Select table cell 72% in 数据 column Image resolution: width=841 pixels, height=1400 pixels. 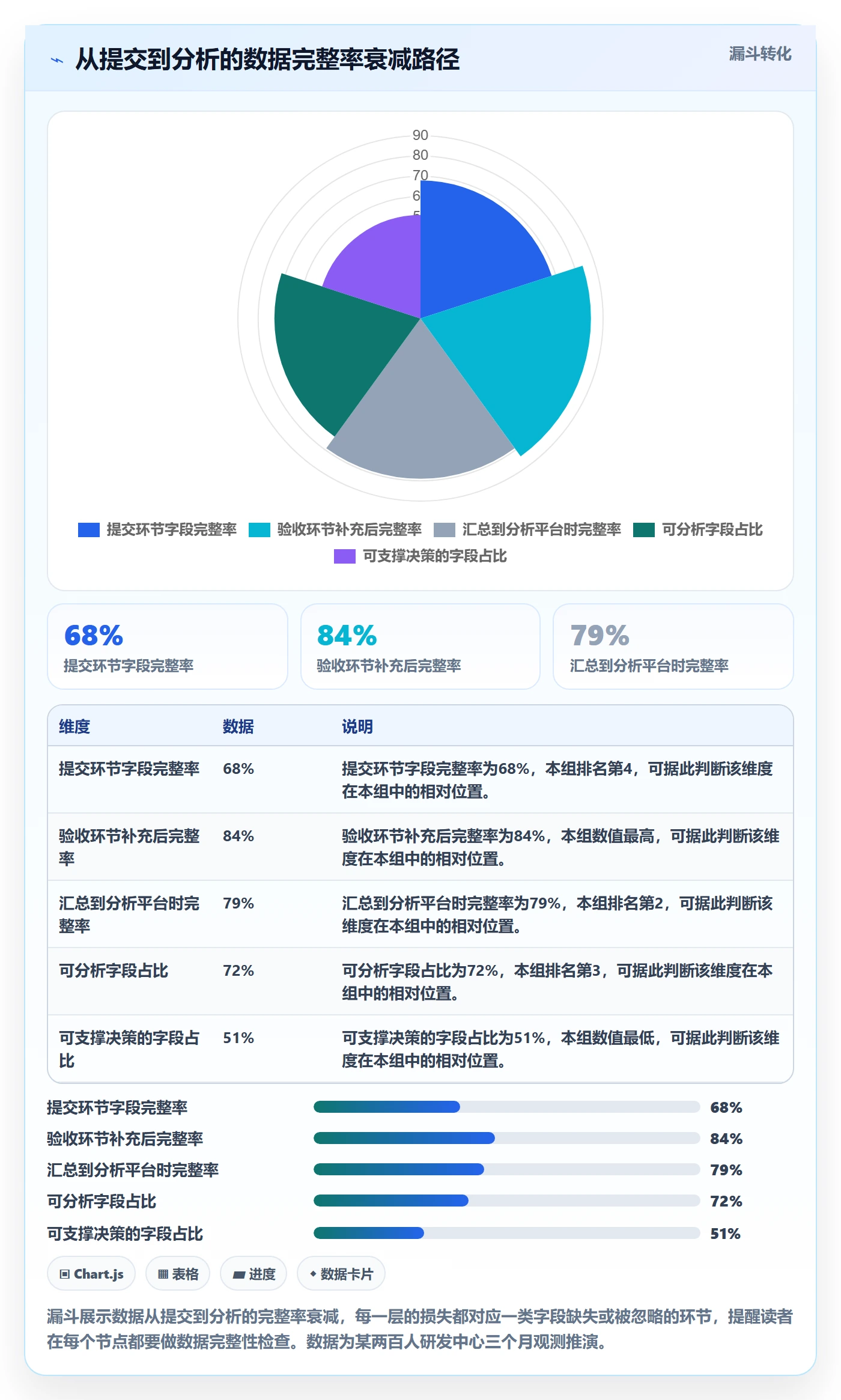pos(238,970)
